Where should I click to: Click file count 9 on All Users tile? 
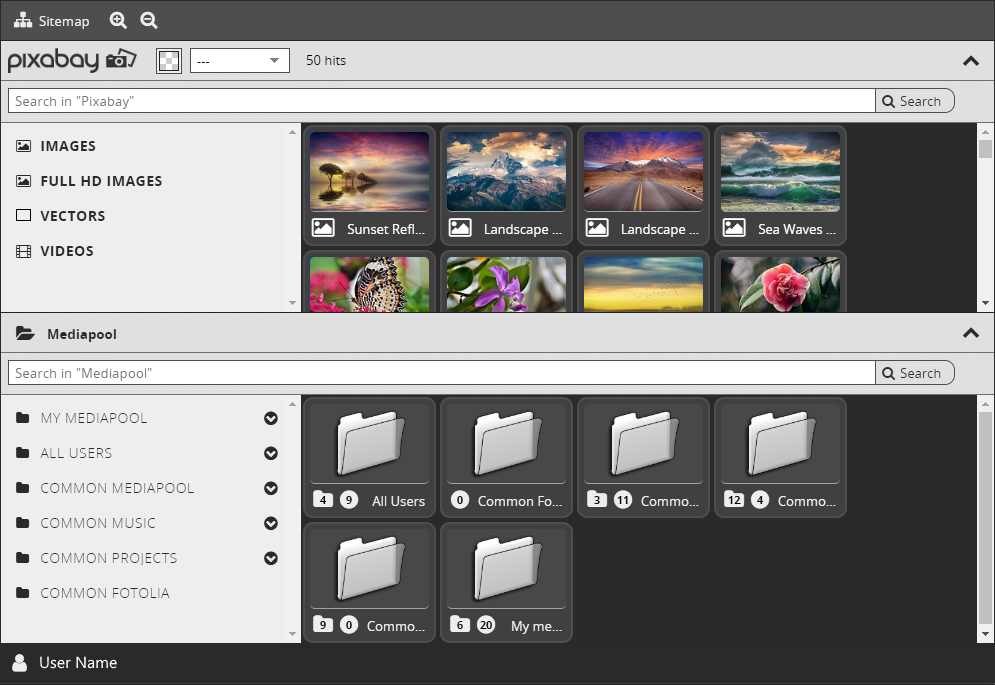pyautogui.click(x=349, y=500)
